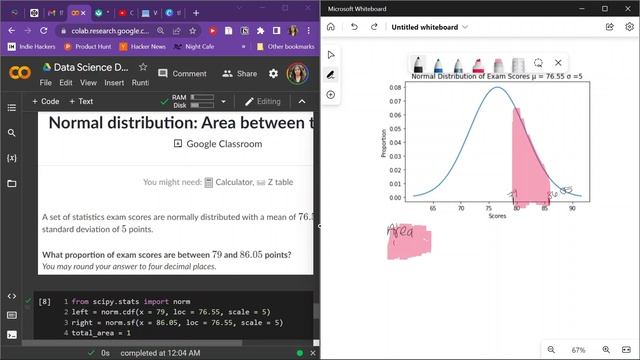640x360 pixels.
Task: Open the Colab Edit menu
Action: point(66,83)
